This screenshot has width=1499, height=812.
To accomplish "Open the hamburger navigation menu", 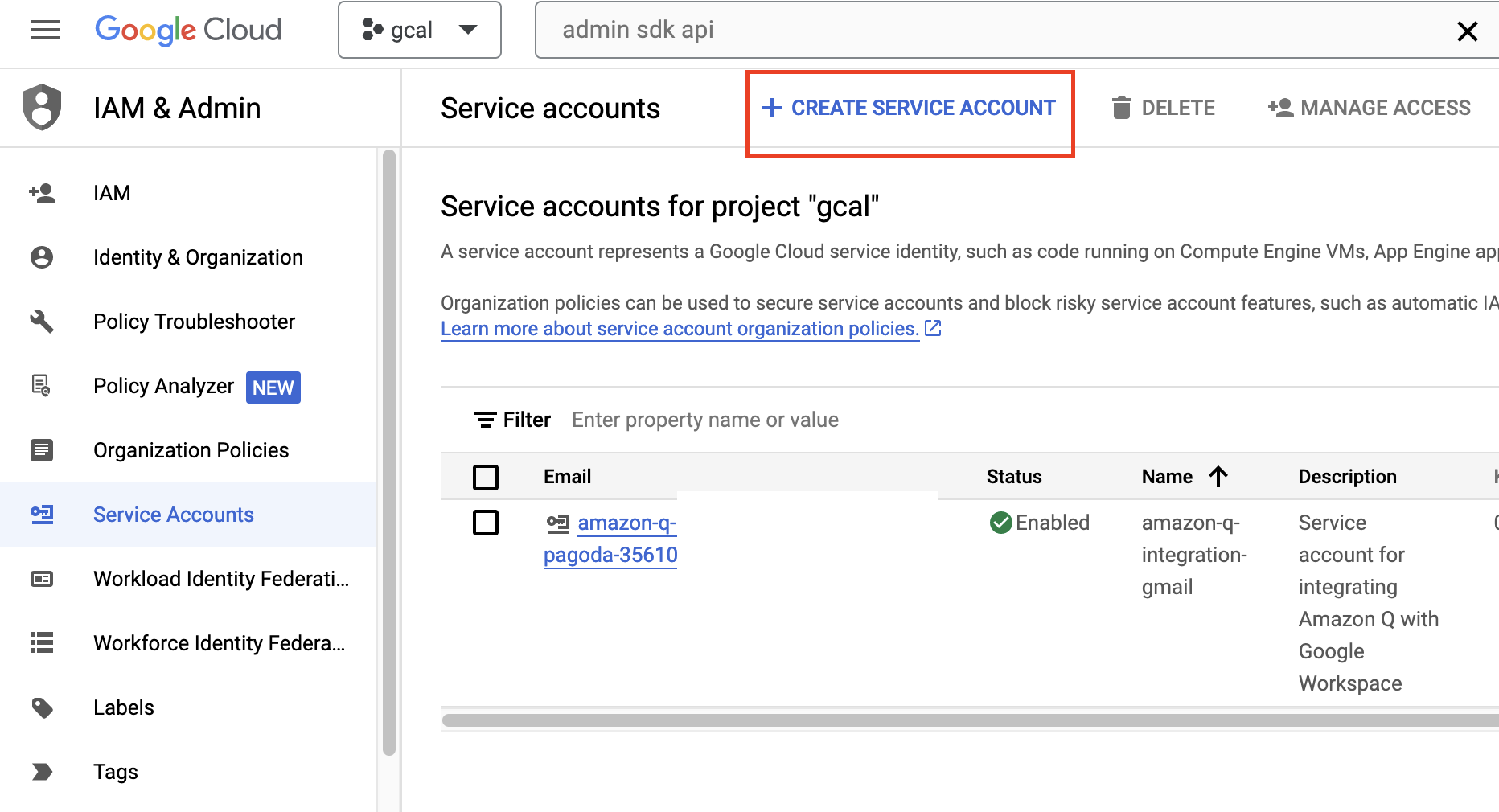I will [x=45, y=31].
